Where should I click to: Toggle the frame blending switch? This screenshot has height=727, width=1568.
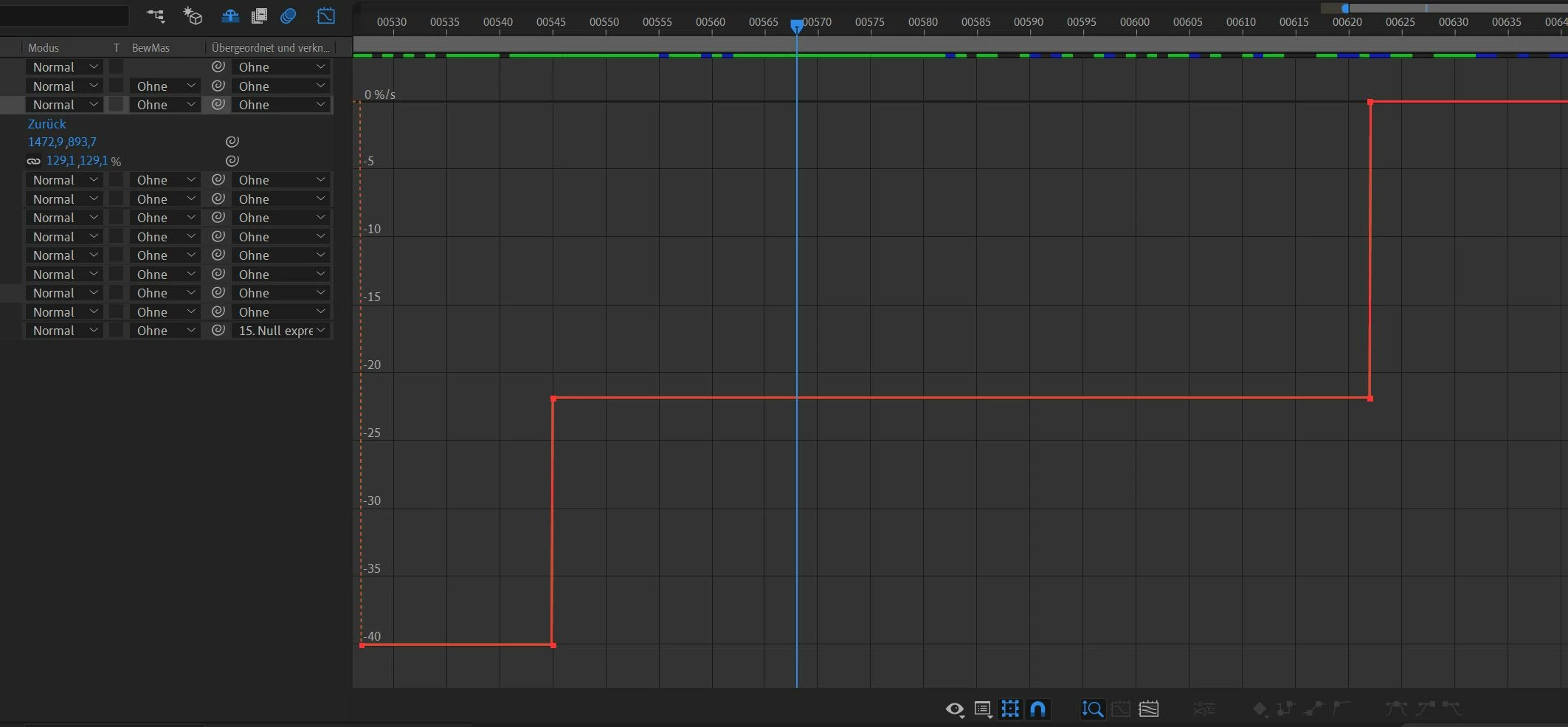(259, 15)
